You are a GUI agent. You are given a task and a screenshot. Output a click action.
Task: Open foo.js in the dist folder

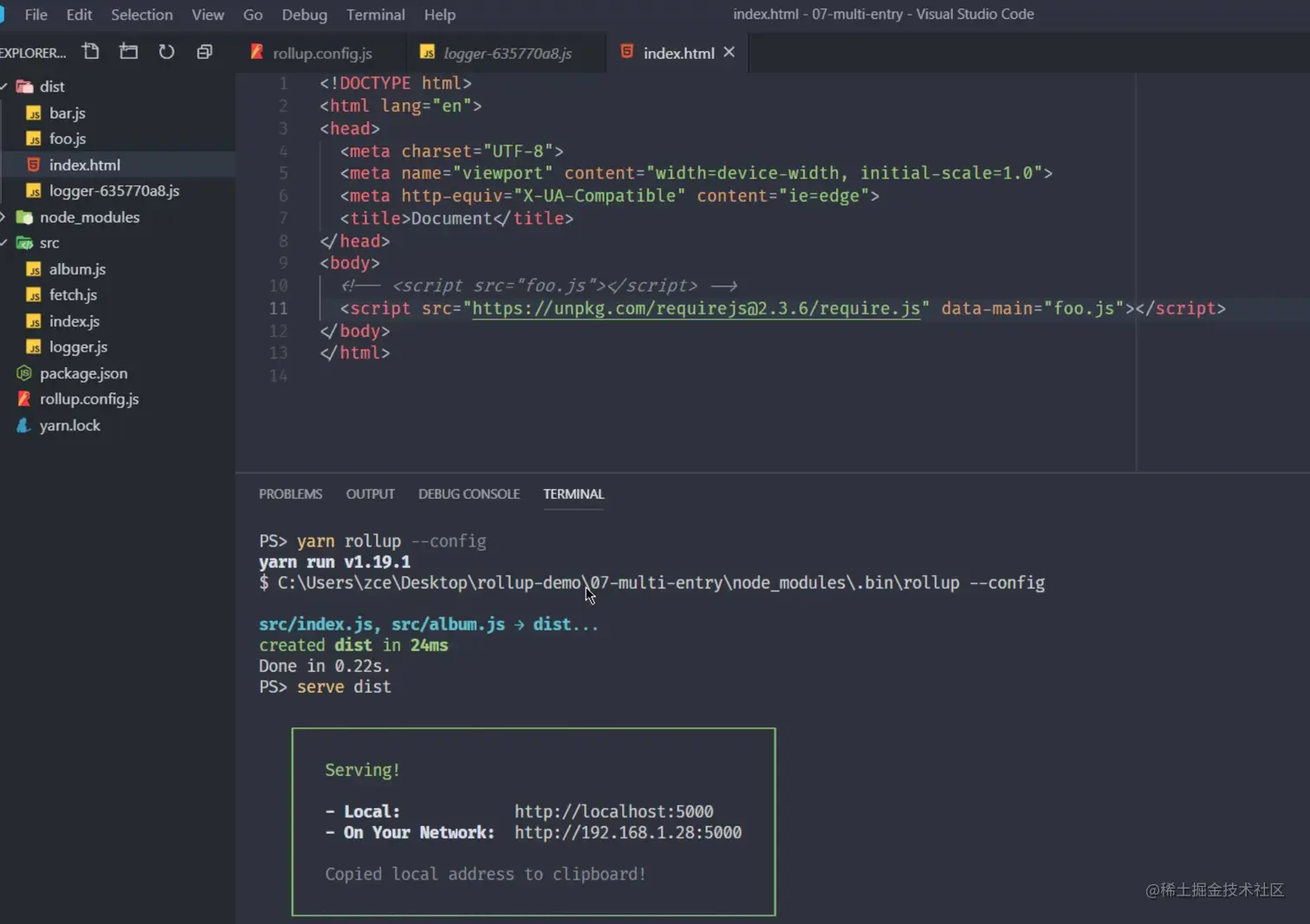(x=68, y=139)
